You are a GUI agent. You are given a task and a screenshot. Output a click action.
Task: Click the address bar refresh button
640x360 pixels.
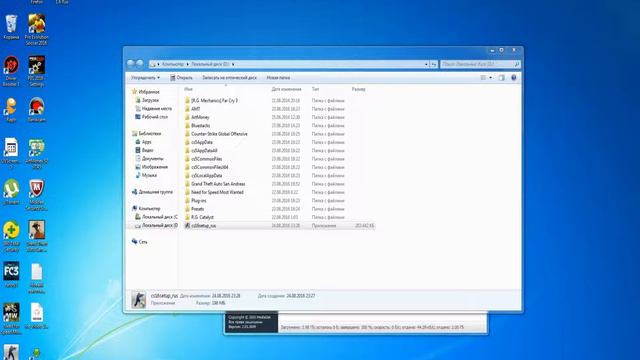433,64
